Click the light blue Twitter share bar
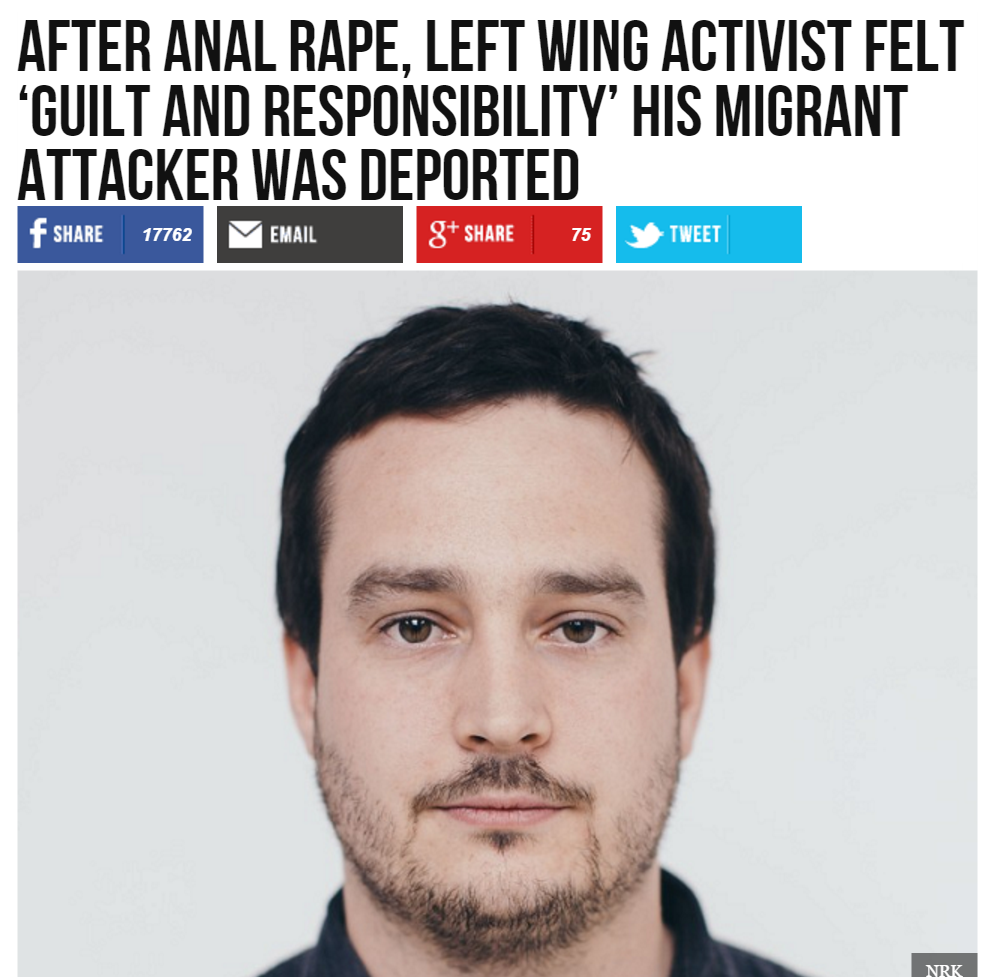The width and height of the screenshot is (997, 977). tap(709, 235)
